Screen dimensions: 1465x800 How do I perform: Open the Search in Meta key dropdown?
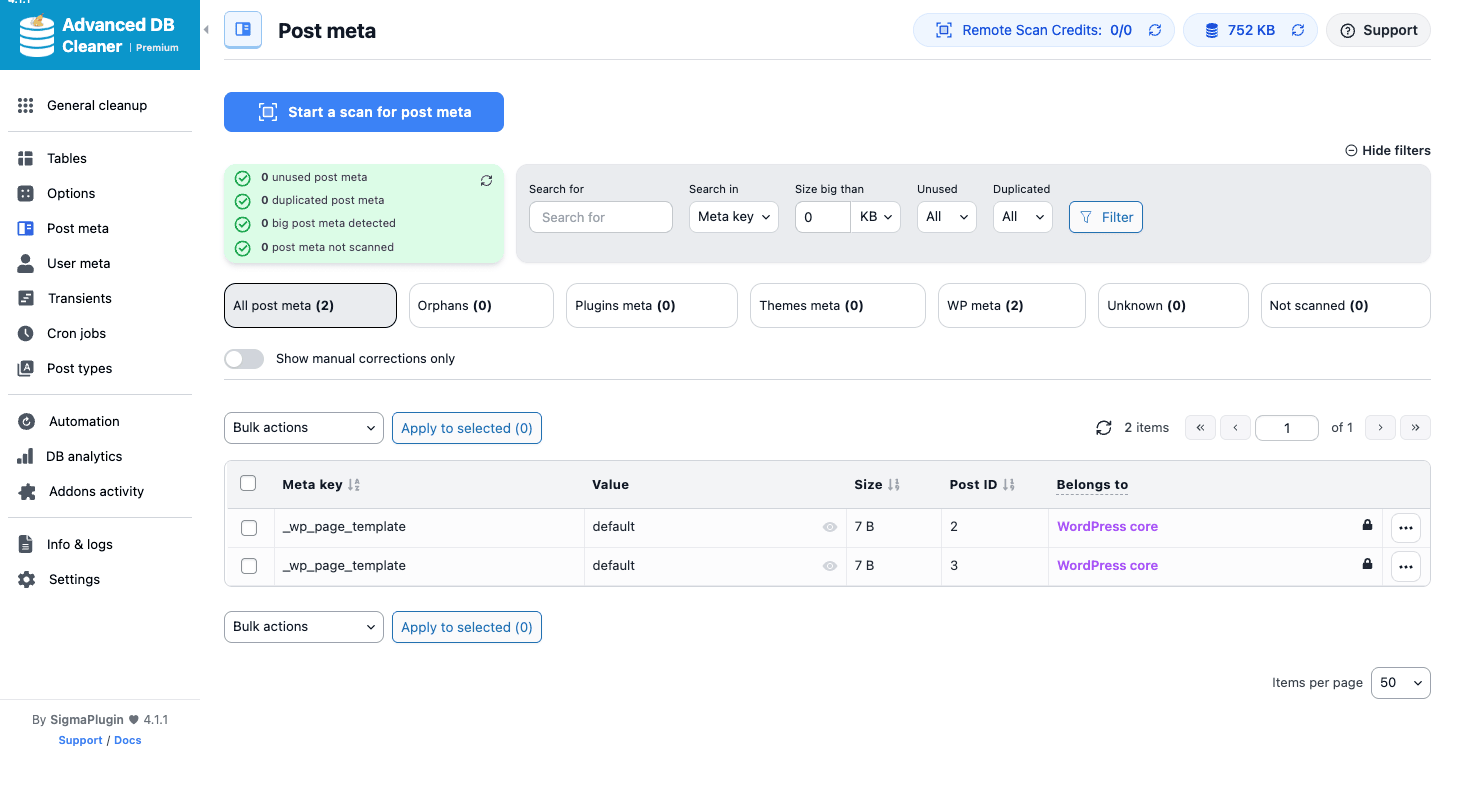coord(734,217)
